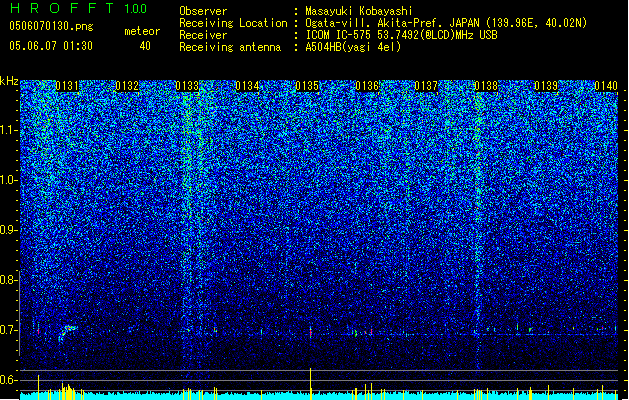This screenshot has height=400, width=629.
Task: Click time marker 0131
Action: pos(67,86)
